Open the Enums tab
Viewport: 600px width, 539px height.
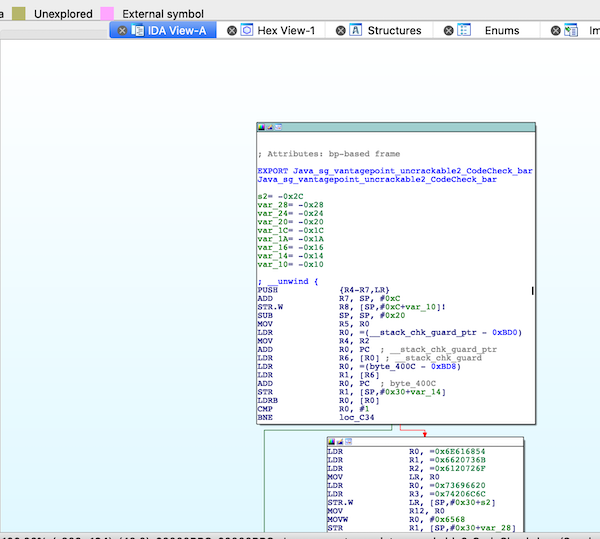[487, 30]
